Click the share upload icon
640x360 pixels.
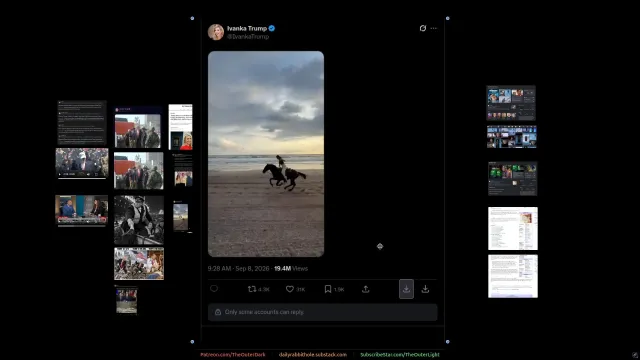click(366, 289)
